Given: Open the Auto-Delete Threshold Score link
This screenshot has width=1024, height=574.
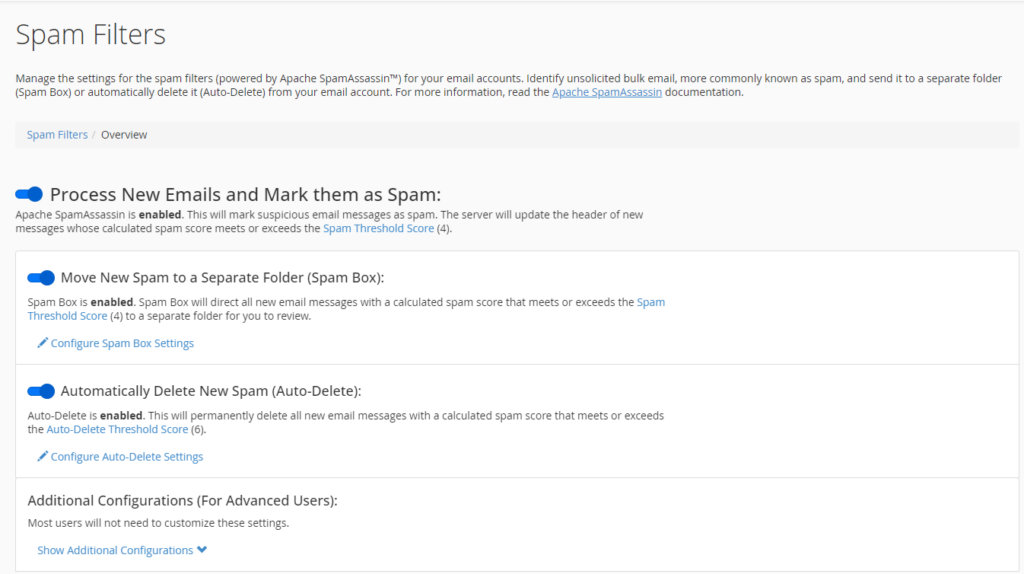Looking at the screenshot, I should pos(117,429).
